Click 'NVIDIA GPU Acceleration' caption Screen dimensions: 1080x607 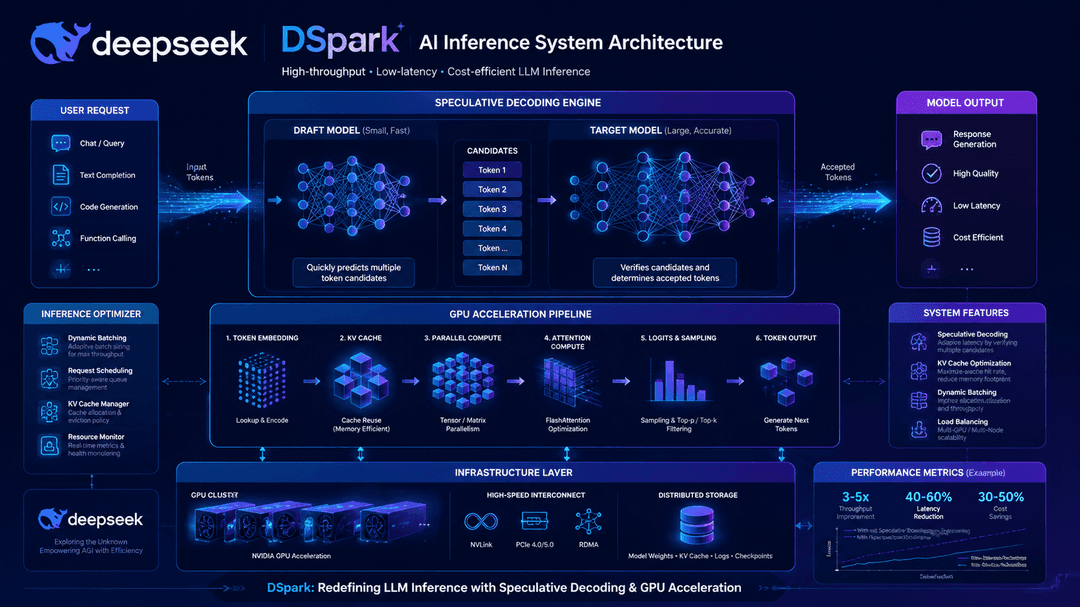coord(291,556)
